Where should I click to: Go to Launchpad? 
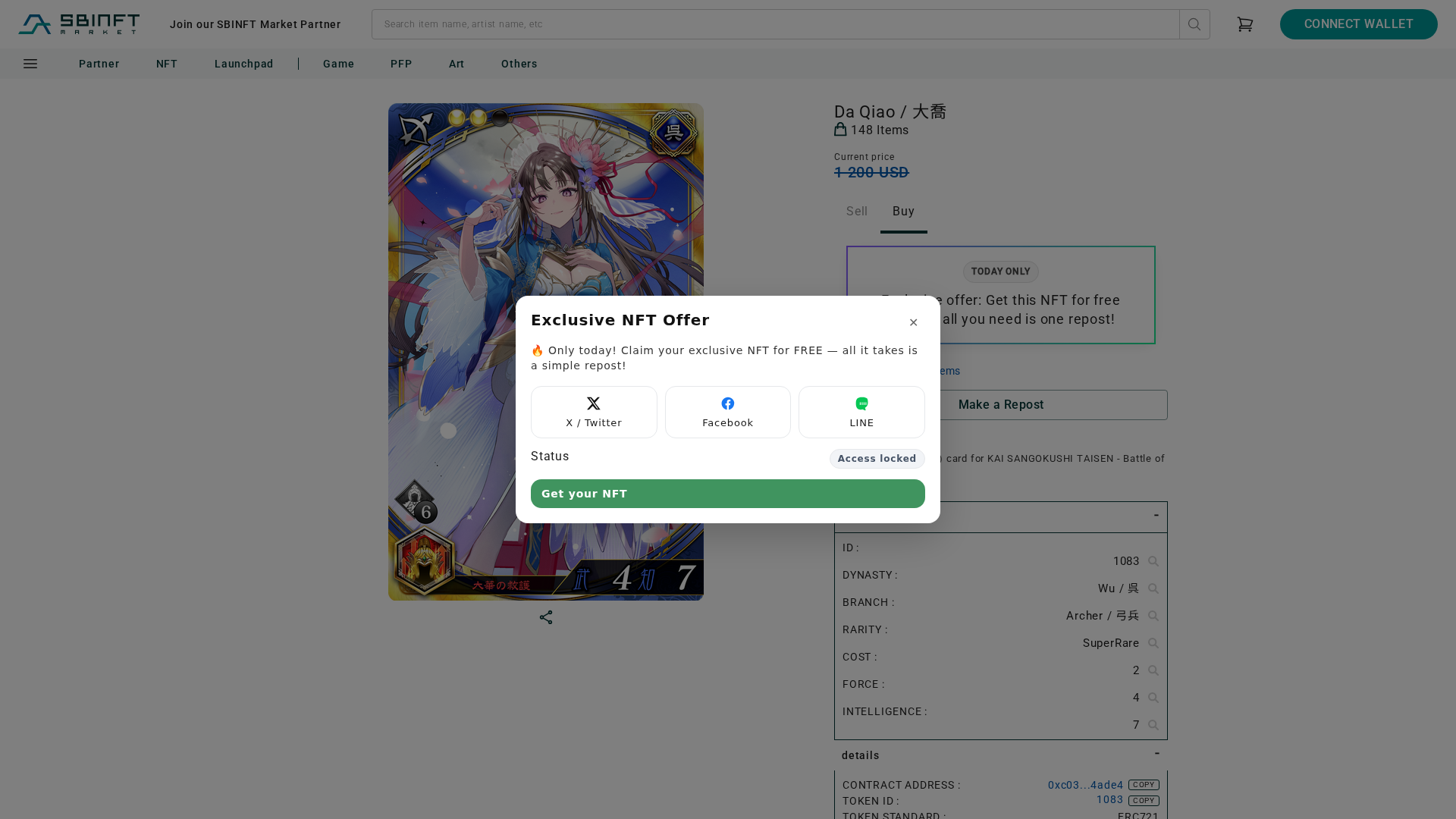point(244,64)
